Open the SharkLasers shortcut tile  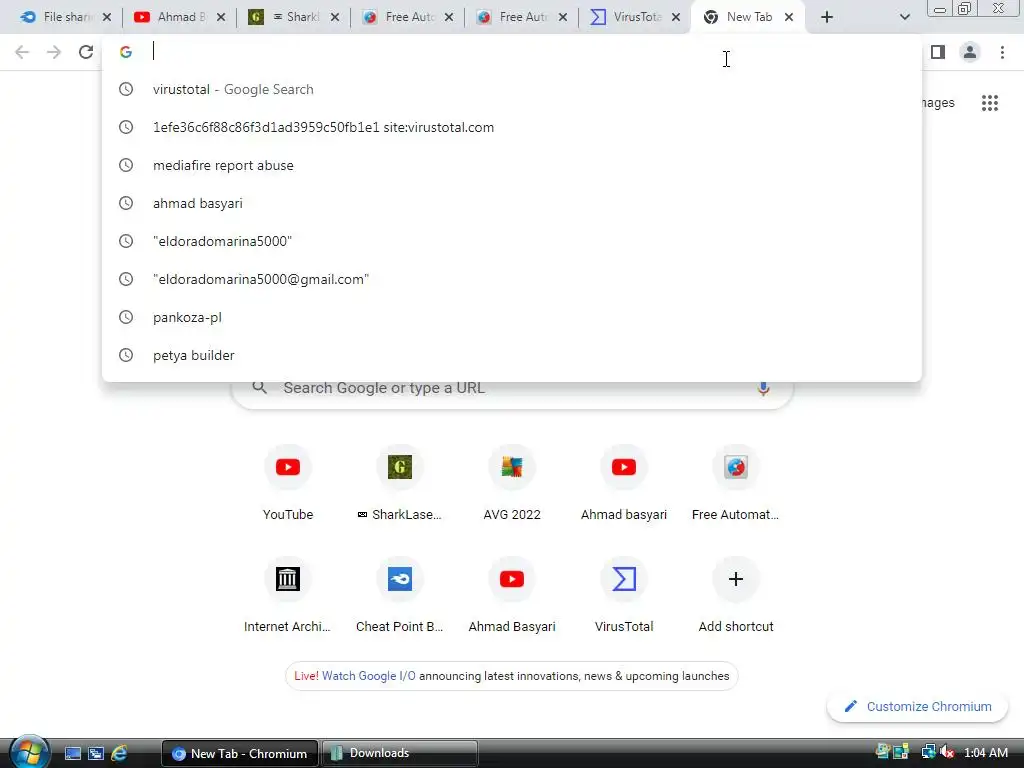tap(400, 484)
